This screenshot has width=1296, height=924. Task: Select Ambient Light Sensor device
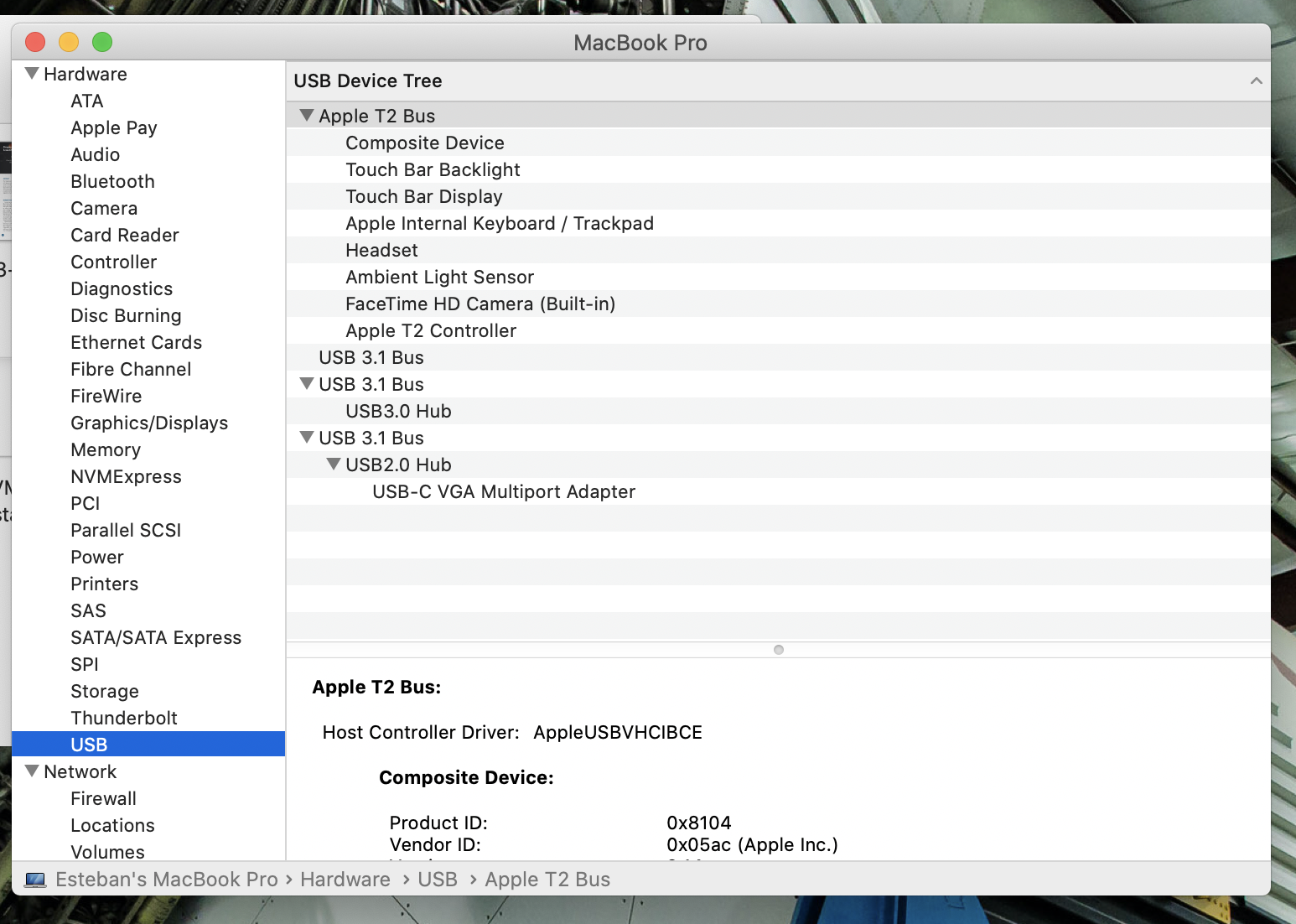click(440, 277)
